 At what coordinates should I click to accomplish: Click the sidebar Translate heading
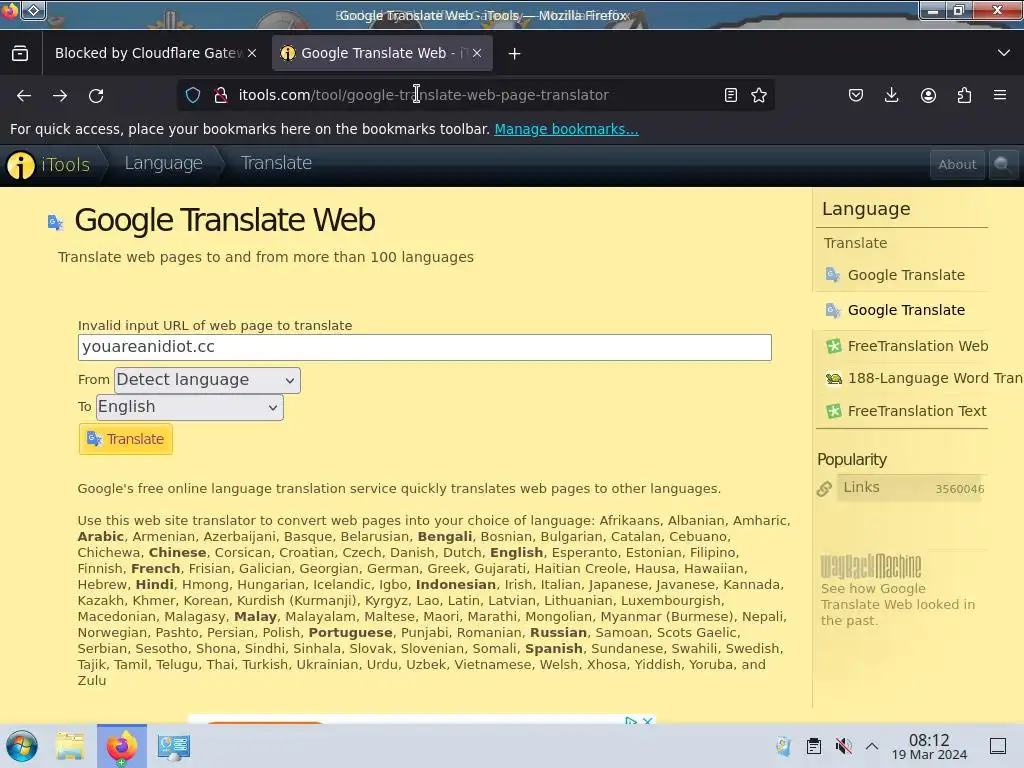pyautogui.click(x=856, y=243)
